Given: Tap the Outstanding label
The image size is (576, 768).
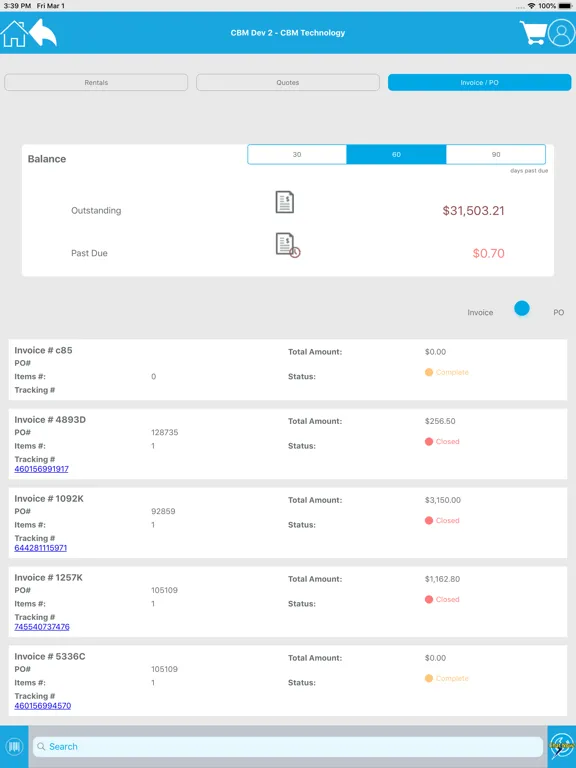Looking at the screenshot, I should (x=96, y=211).
